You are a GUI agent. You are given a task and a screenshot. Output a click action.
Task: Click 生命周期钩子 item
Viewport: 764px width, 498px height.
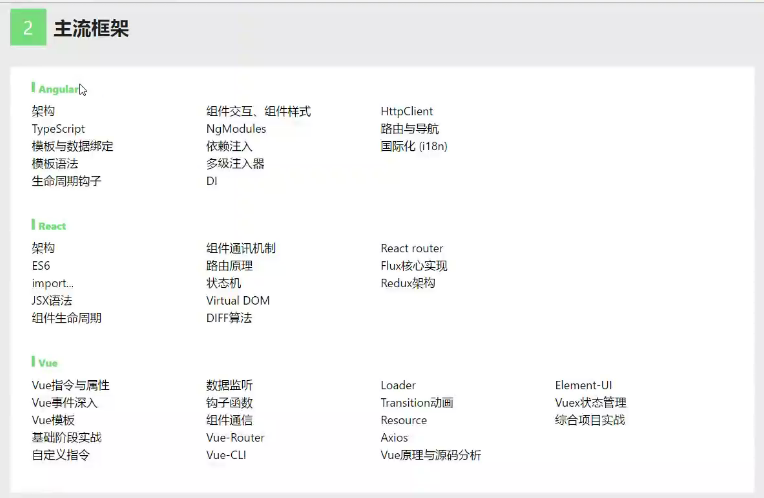tap(67, 181)
